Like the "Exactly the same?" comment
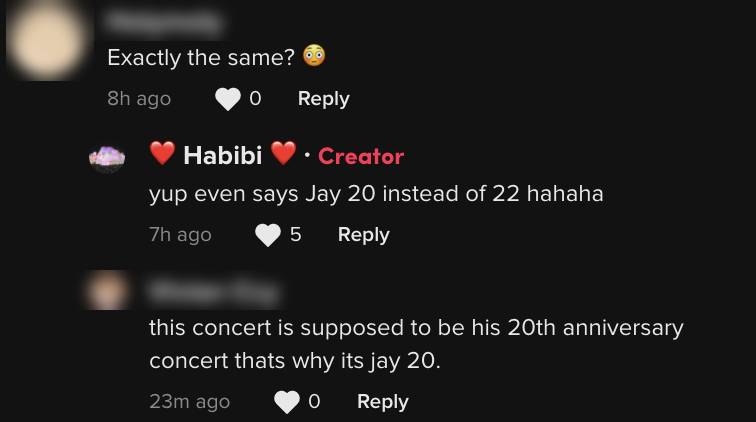Viewport: 756px width, 422px height. point(229,99)
